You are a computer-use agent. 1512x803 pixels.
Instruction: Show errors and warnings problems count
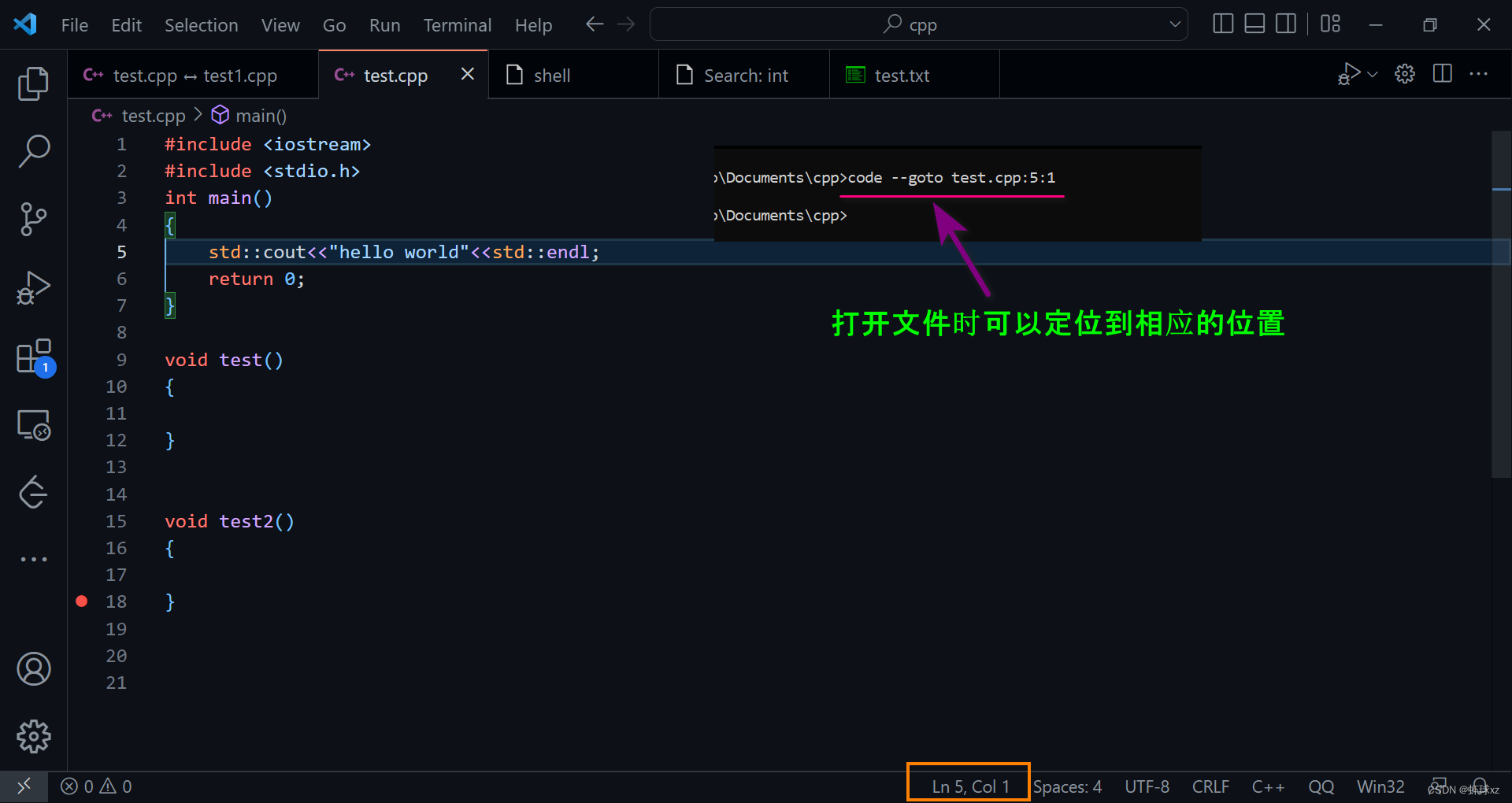coord(96,786)
